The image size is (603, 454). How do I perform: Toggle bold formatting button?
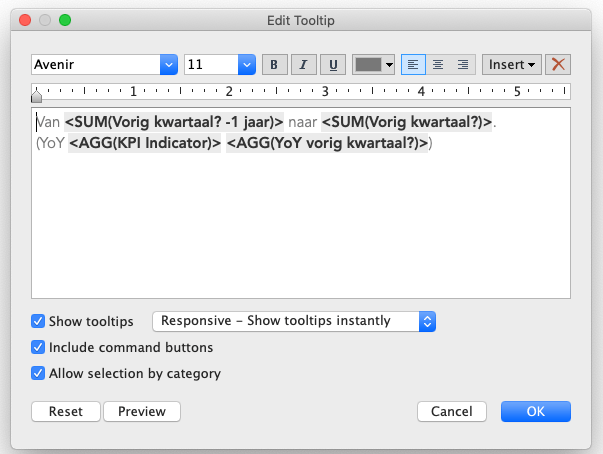tap(274, 64)
